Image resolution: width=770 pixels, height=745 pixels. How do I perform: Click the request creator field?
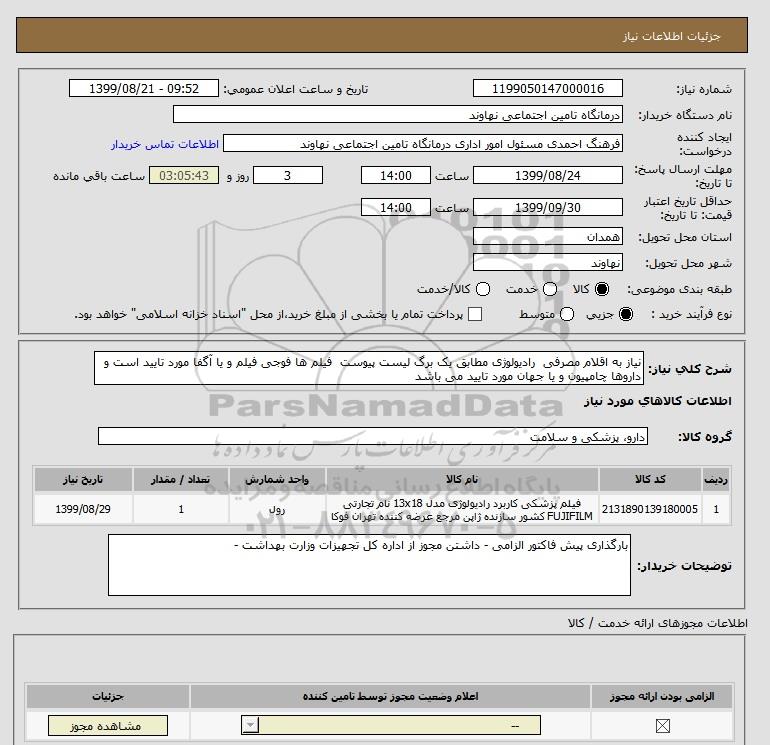pyautogui.click(x=423, y=144)
